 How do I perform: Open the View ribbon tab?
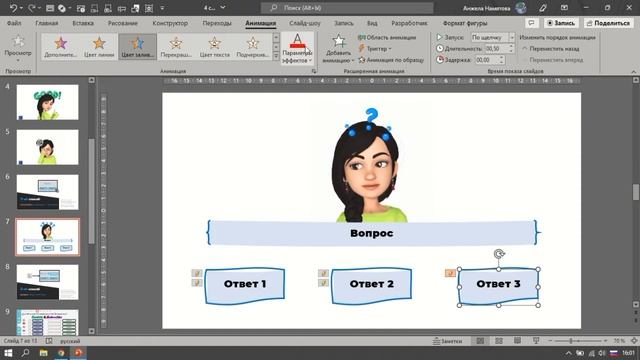click(x=372, y=23)
